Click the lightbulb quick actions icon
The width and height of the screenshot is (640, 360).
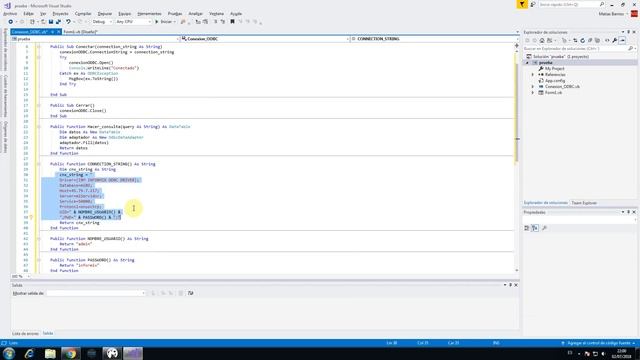point(31,218)
